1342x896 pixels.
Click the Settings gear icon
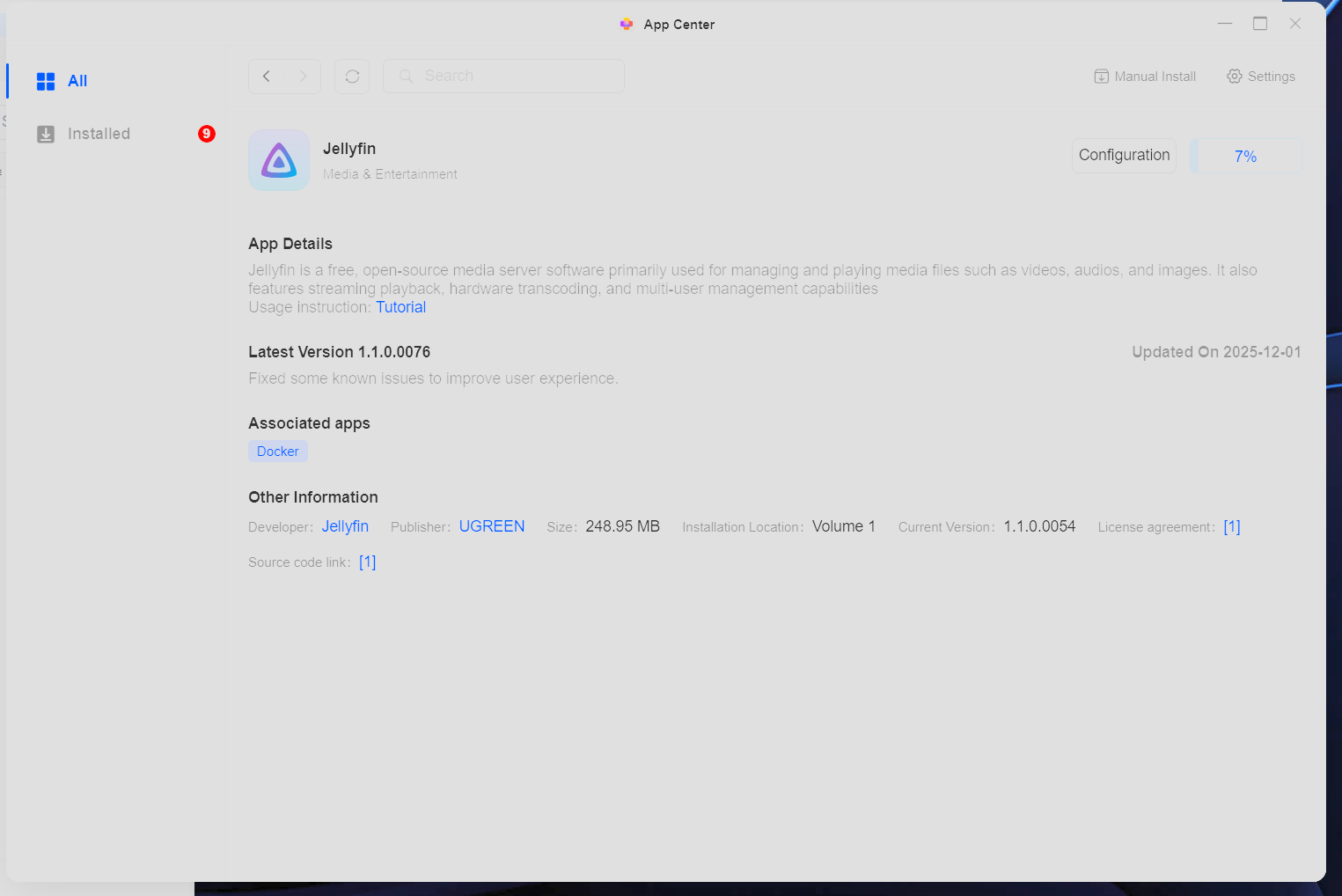click(1235, 77)
